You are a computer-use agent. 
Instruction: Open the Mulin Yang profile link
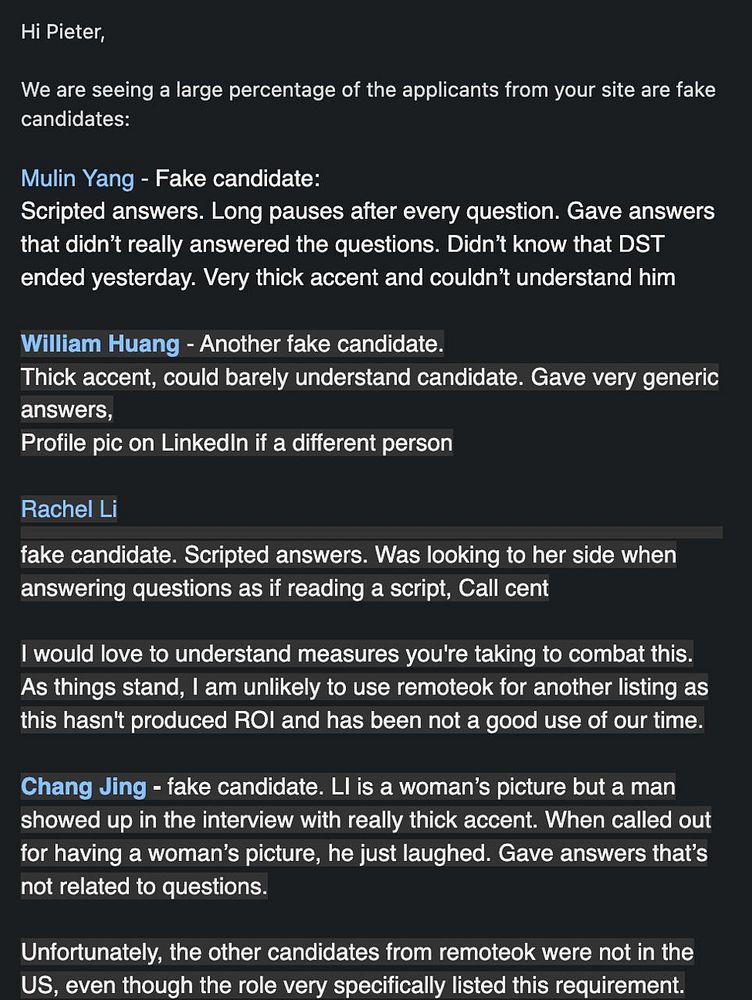(x=77, y=179)
